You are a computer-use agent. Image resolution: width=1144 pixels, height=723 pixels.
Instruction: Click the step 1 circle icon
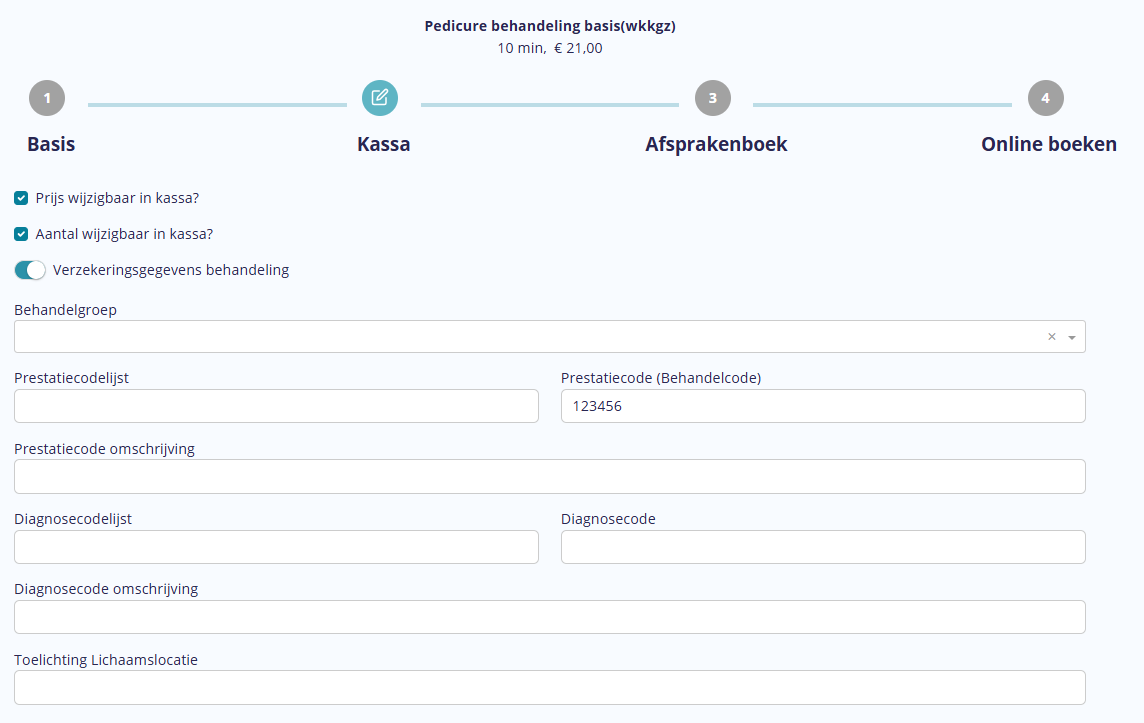tap(47, 98)
